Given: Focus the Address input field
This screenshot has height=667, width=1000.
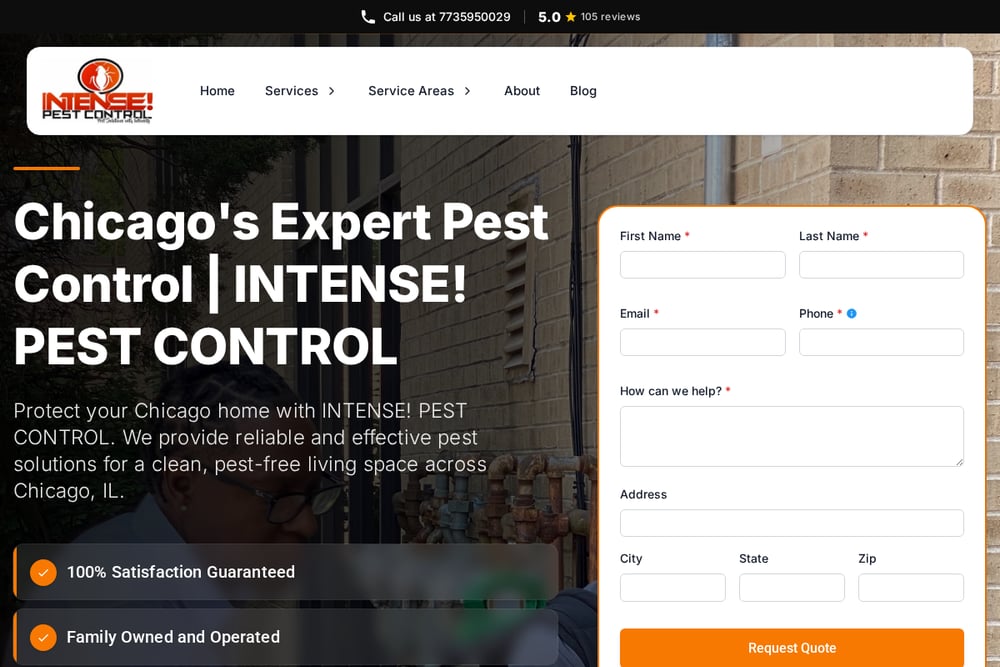Looking at the screenshot, I should tap(791, 523).
